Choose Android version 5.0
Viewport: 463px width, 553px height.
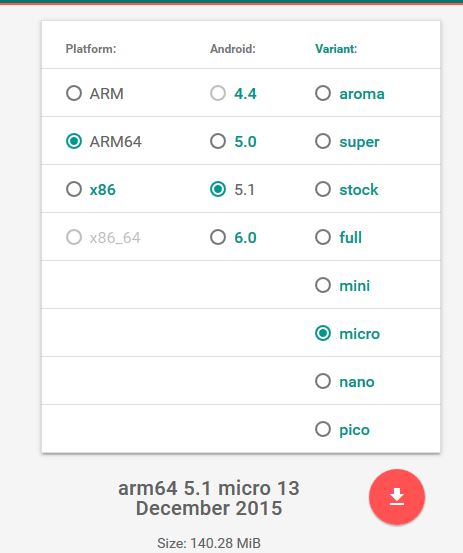(x=218, y=141)
